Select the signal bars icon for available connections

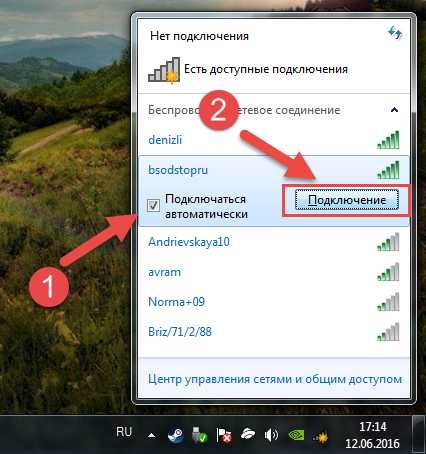164,69
